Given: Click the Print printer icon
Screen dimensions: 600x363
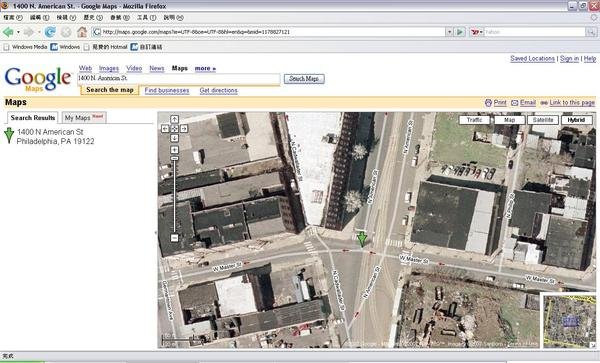Looking at the screenshot, I should point(488,103).
